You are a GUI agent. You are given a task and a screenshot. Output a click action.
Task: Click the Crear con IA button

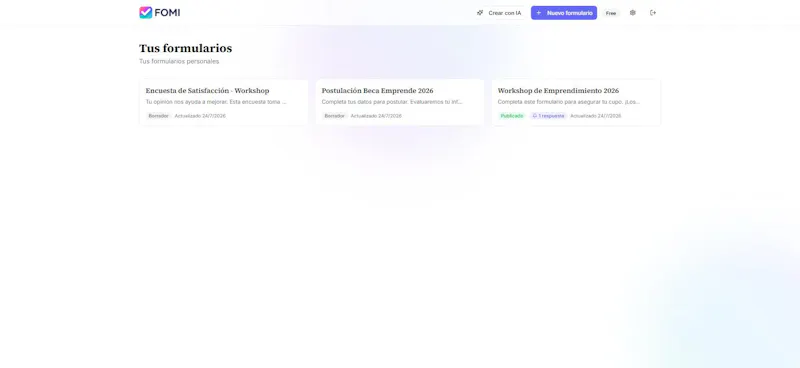coord(499,13)
